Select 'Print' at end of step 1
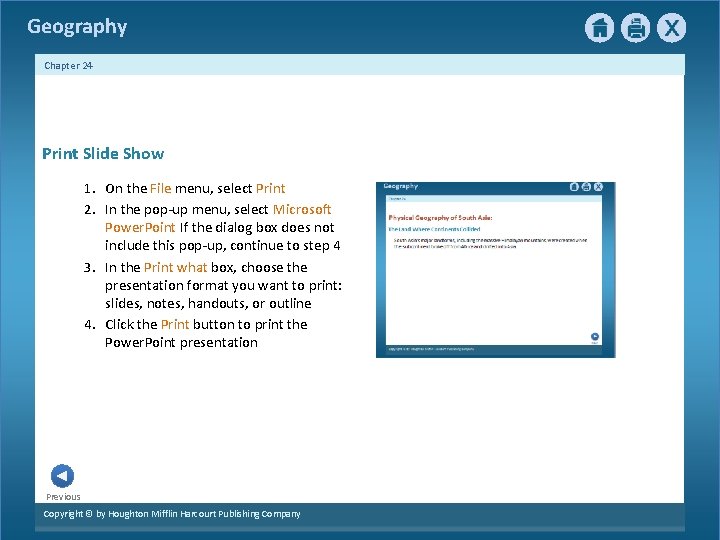Viewport: 720px width, 540px height. 270,188
